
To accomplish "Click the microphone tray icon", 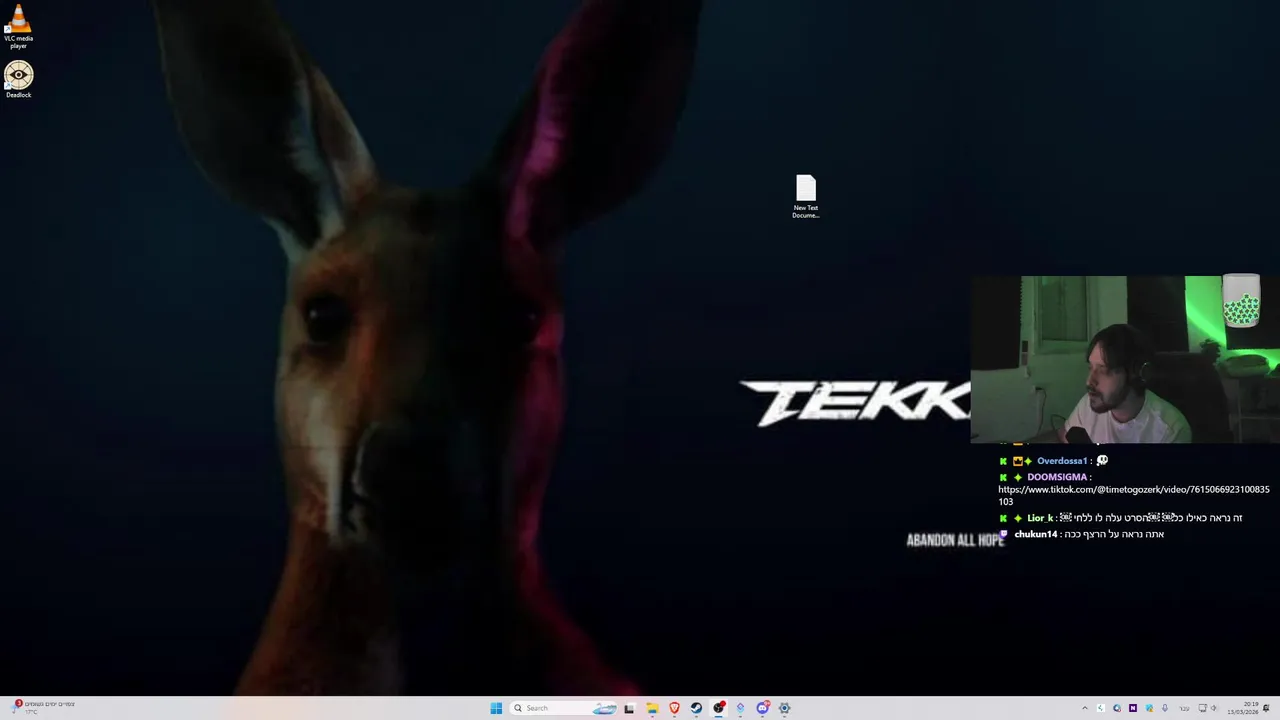I will tap(1165, 708).
